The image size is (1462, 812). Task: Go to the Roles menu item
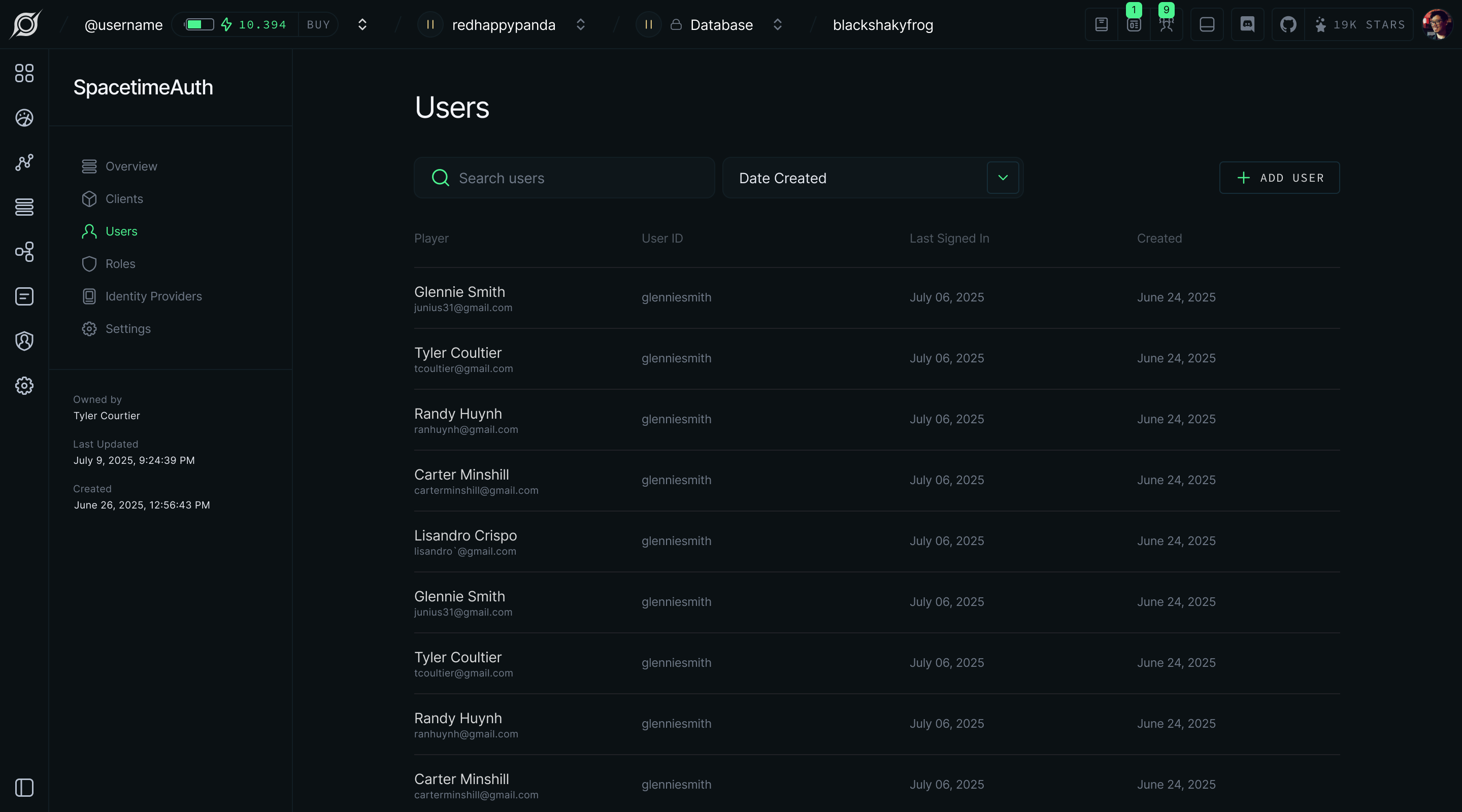120,264
